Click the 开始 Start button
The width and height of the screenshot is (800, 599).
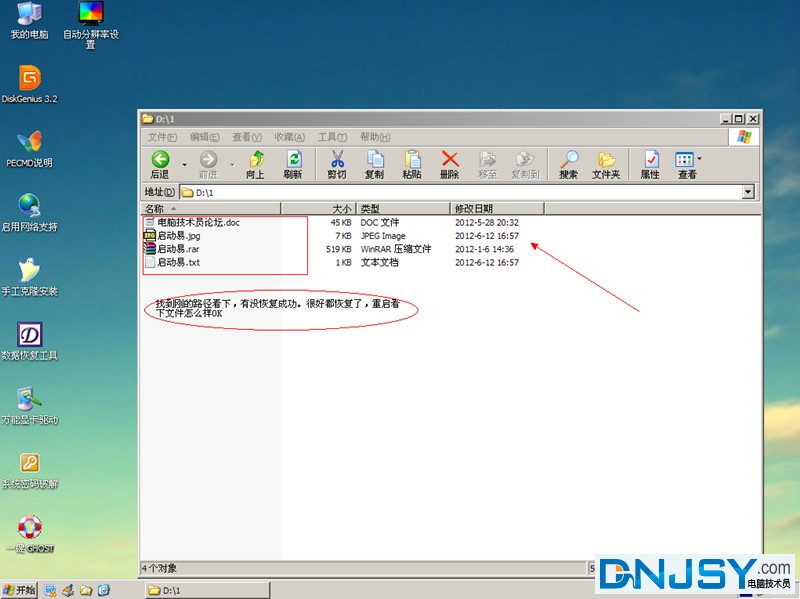click(20, 590)
